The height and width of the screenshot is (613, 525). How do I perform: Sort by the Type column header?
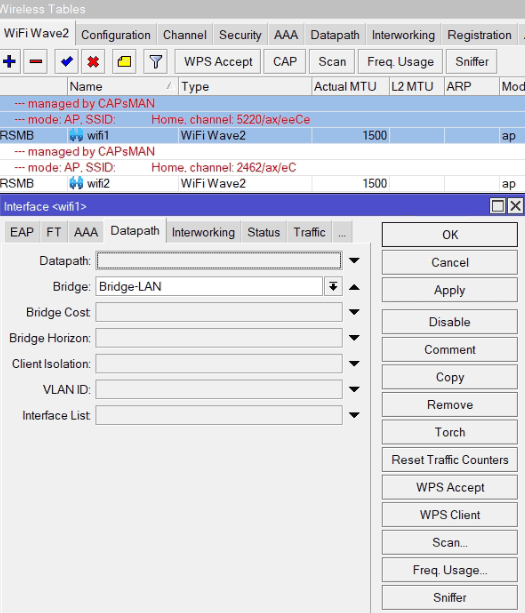pyautogui.click(x=245, y=86)
